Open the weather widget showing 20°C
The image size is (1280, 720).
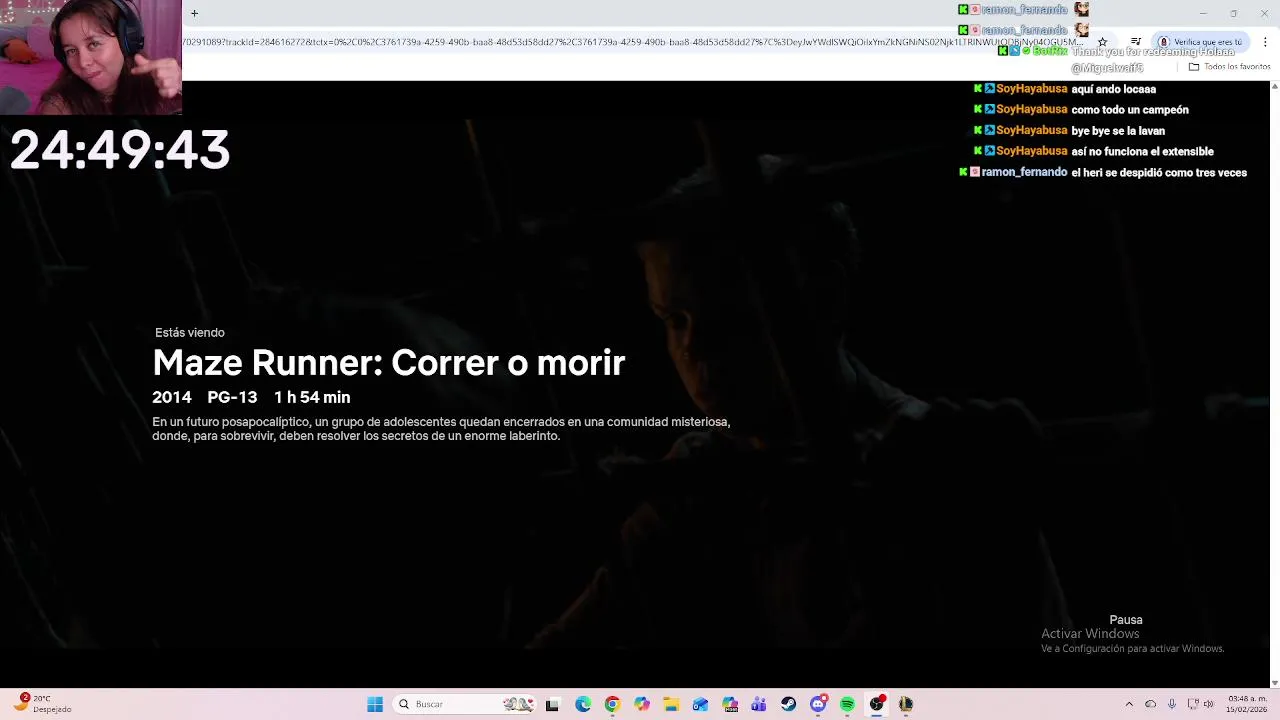click(x=42, y=704)
